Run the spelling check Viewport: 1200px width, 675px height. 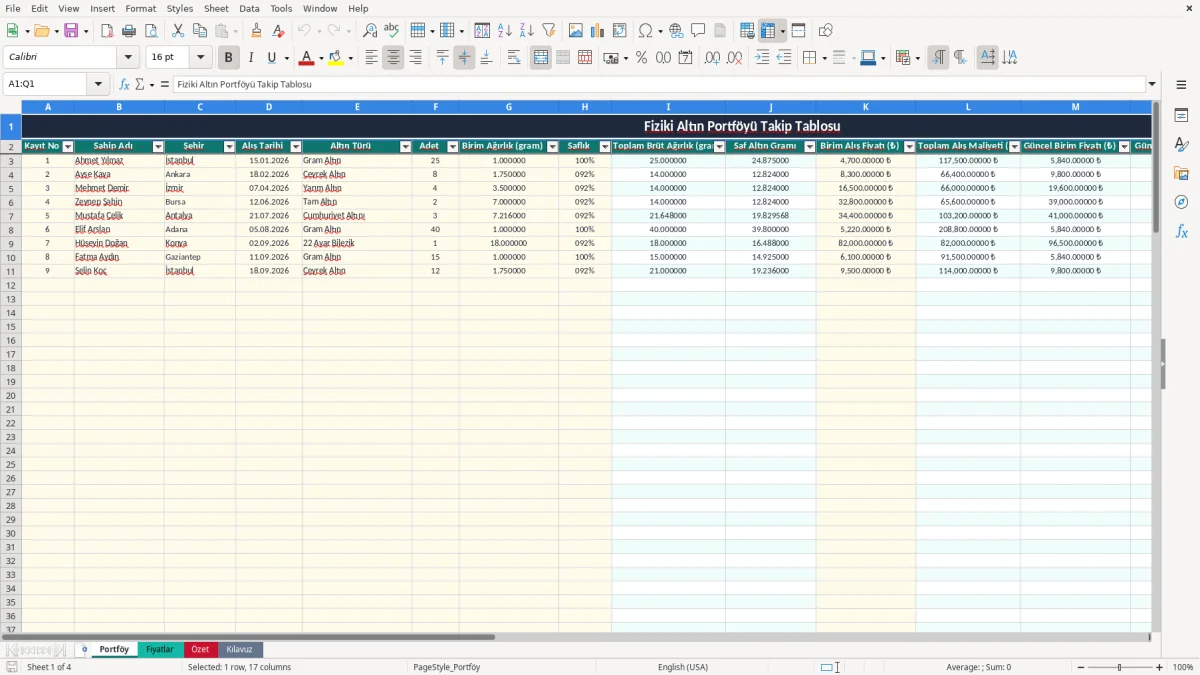(x=392, y=31)
